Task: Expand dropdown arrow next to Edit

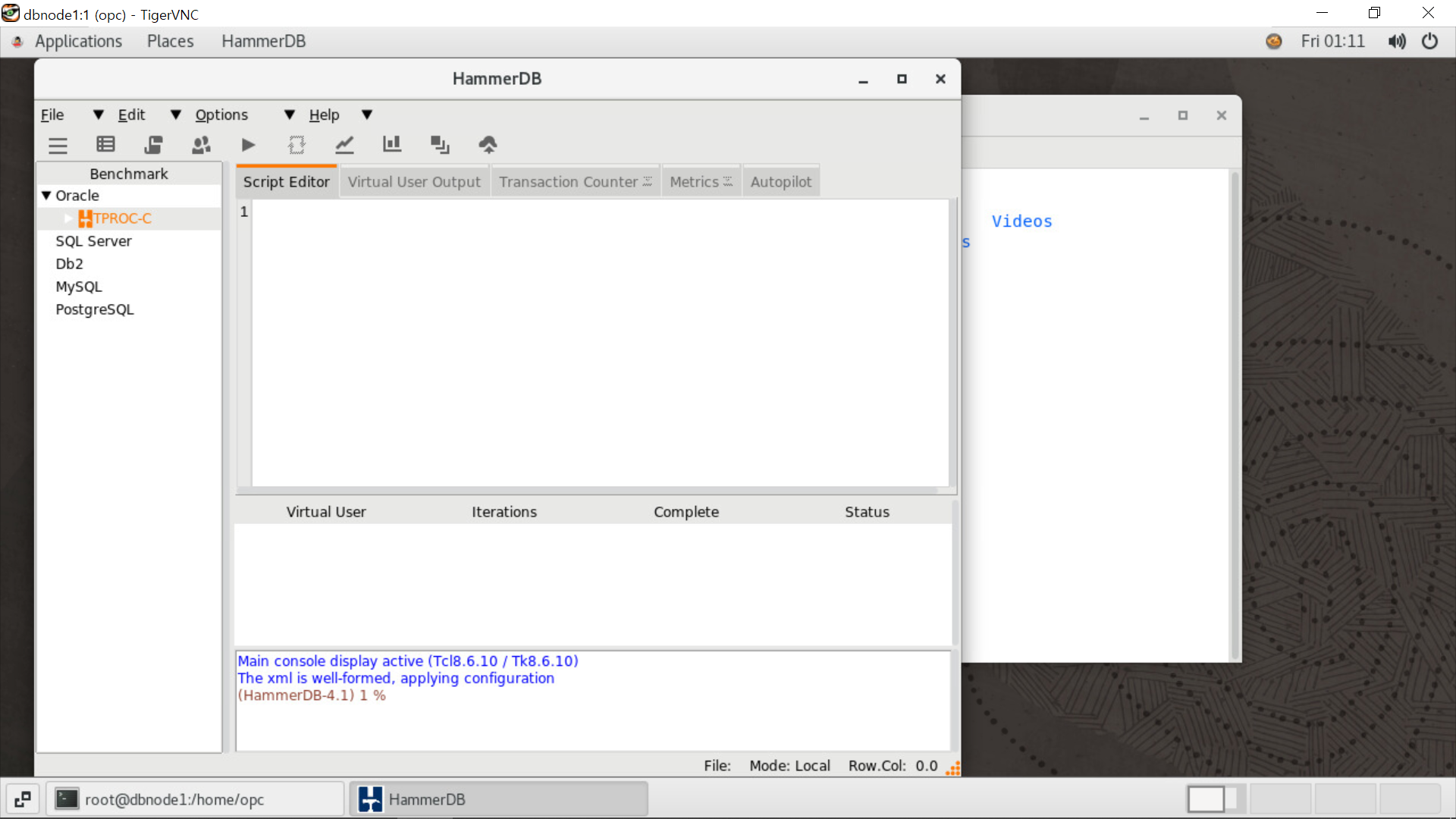Action: tap(175, 115)
